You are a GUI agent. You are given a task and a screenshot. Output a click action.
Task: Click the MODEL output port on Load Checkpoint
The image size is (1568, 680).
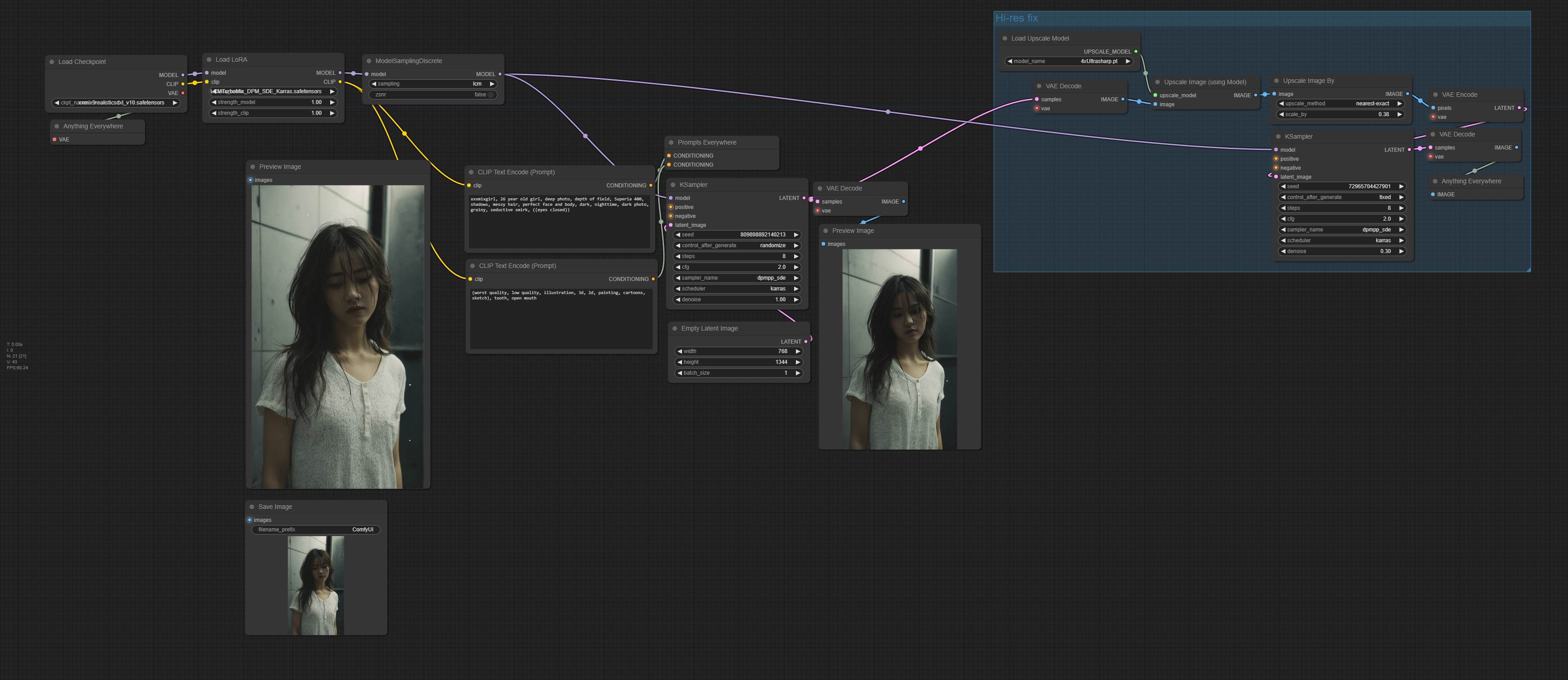(182, 75)
